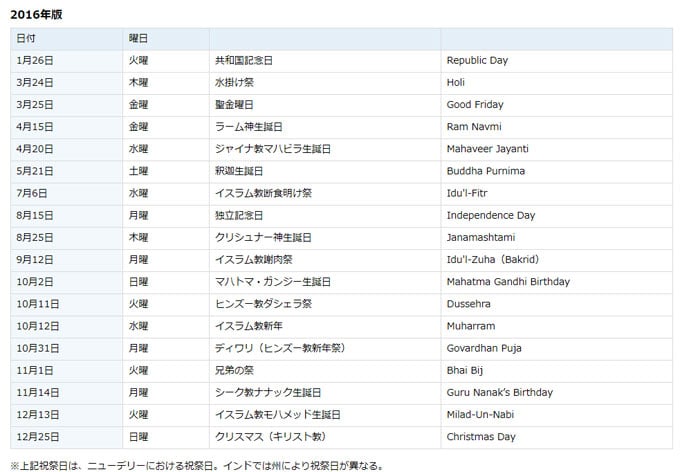Click the date cell '10月12日'
Image resolution: width=680 pixels, height=472 pixels.
[67, 326]
